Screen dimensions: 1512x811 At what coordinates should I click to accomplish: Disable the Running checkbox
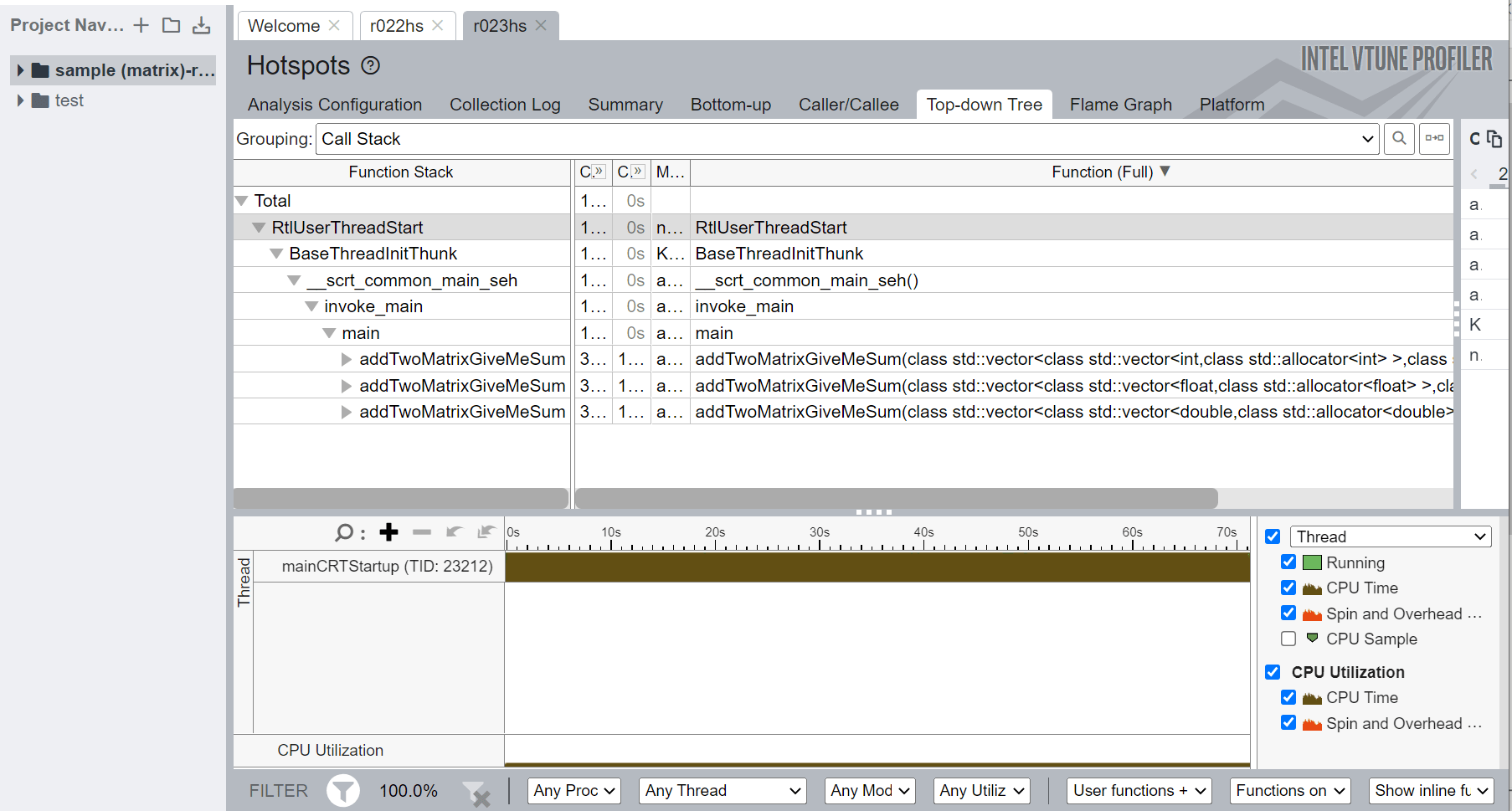1288,562
